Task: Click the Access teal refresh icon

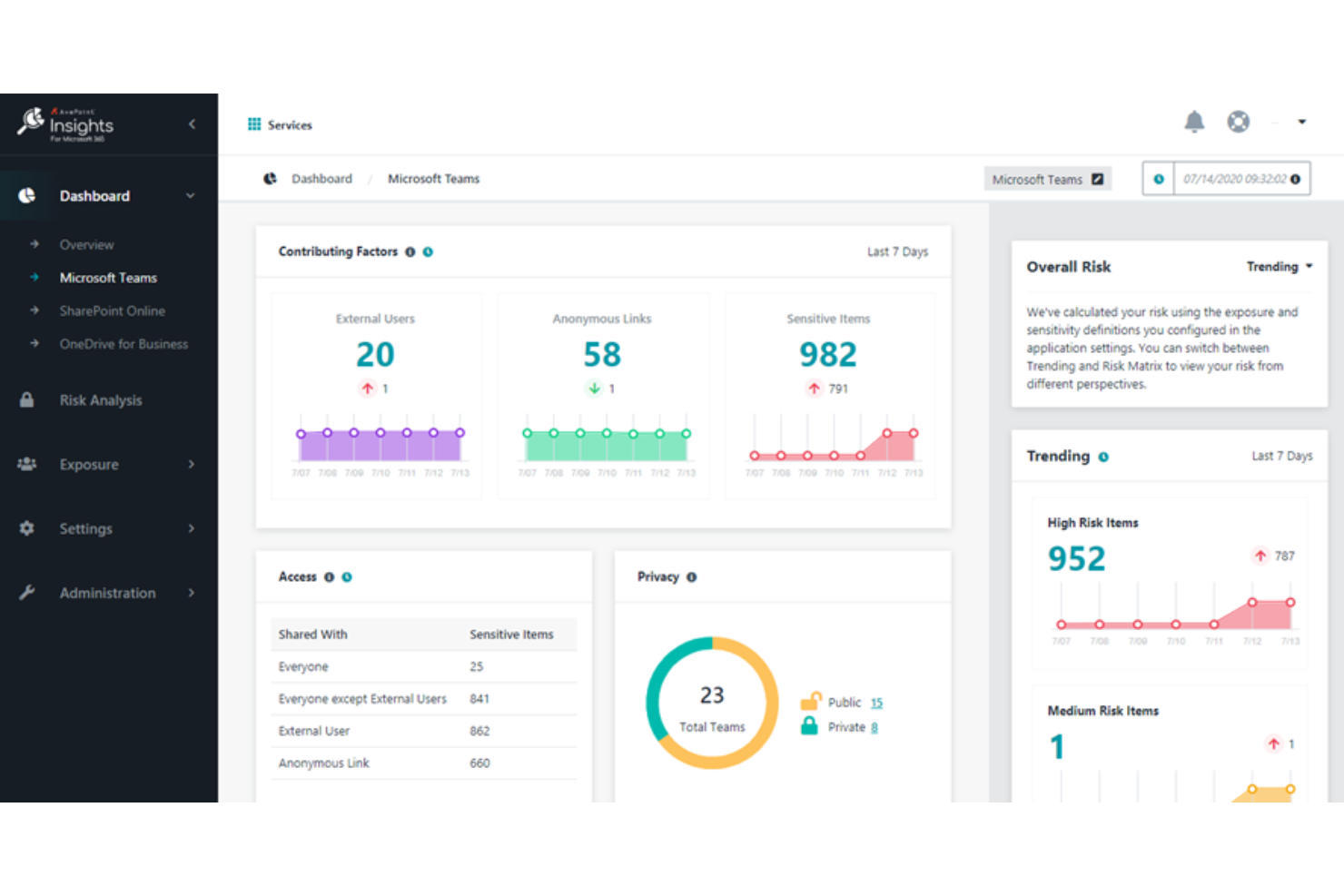Action: (x=347, y=577)
